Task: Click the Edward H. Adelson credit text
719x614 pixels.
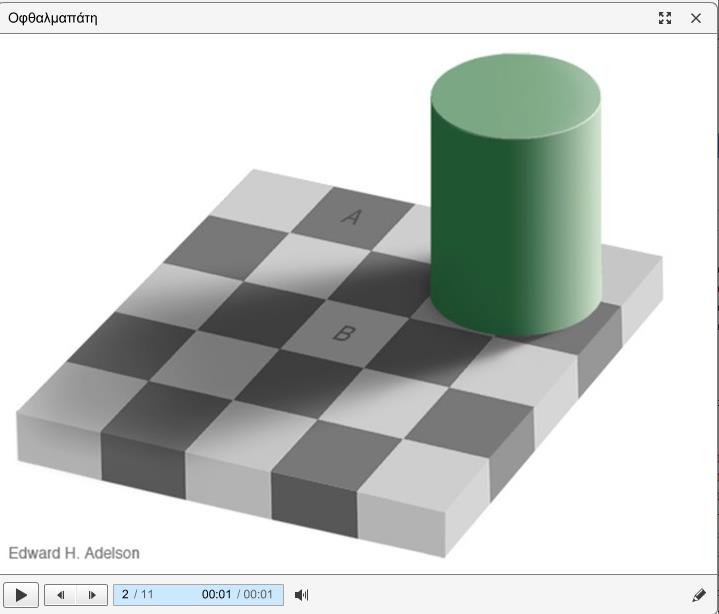Action: click(74, 553)
